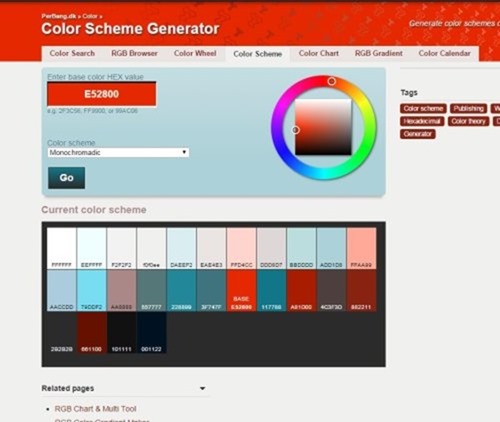The height and width of the screenshot is (422, 500).
Task: Select the Color Scheme tab
Action: [258, 54]
